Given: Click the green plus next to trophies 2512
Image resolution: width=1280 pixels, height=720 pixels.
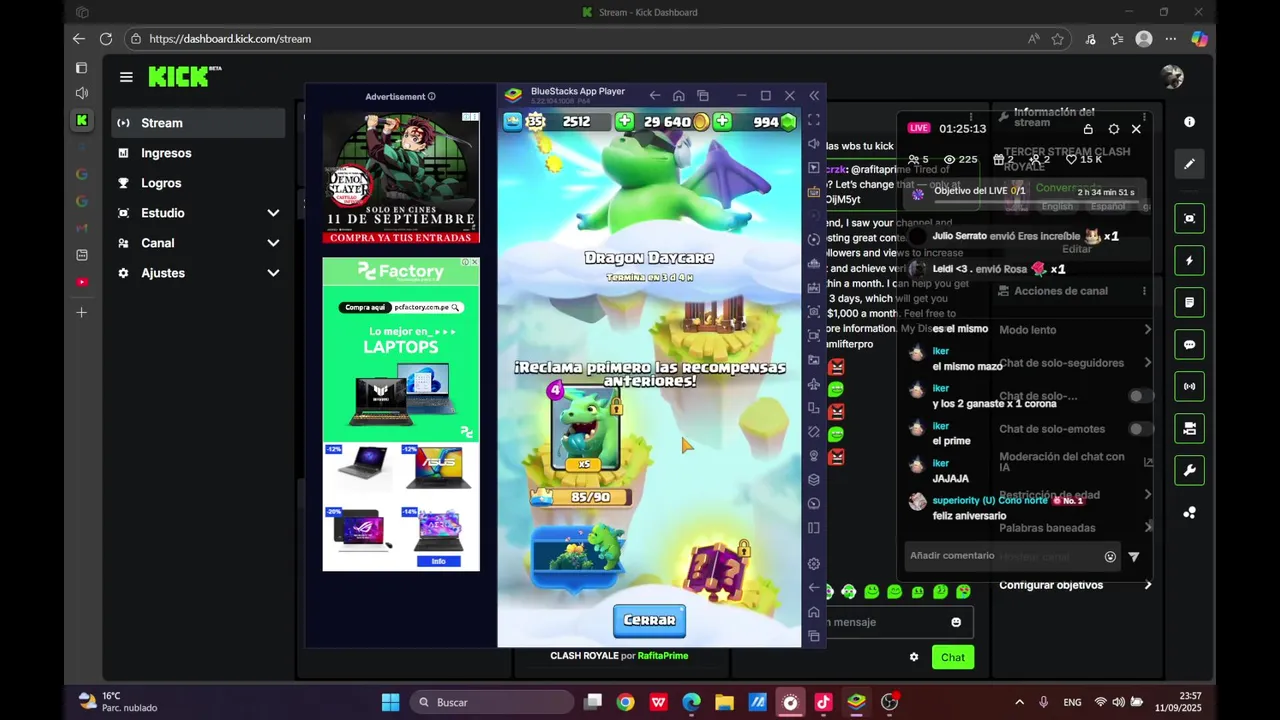Looking at the screenshot, I should tap(624, 122).
